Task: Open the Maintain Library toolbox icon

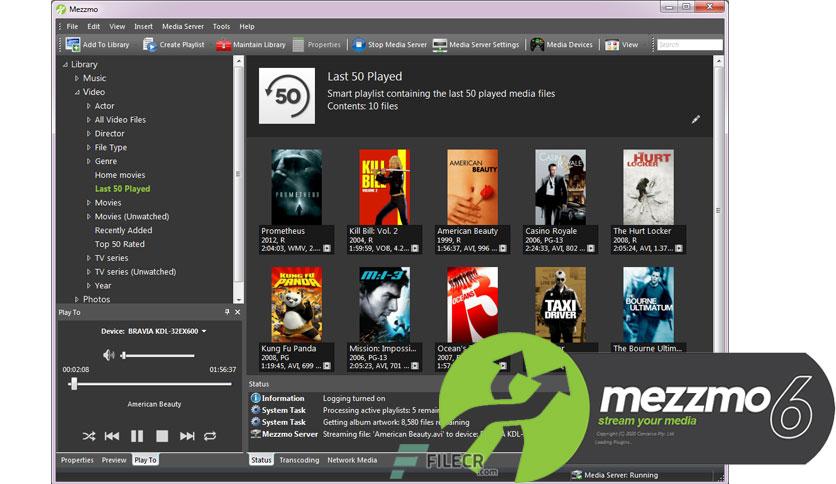Action: (x=223, y=45)
